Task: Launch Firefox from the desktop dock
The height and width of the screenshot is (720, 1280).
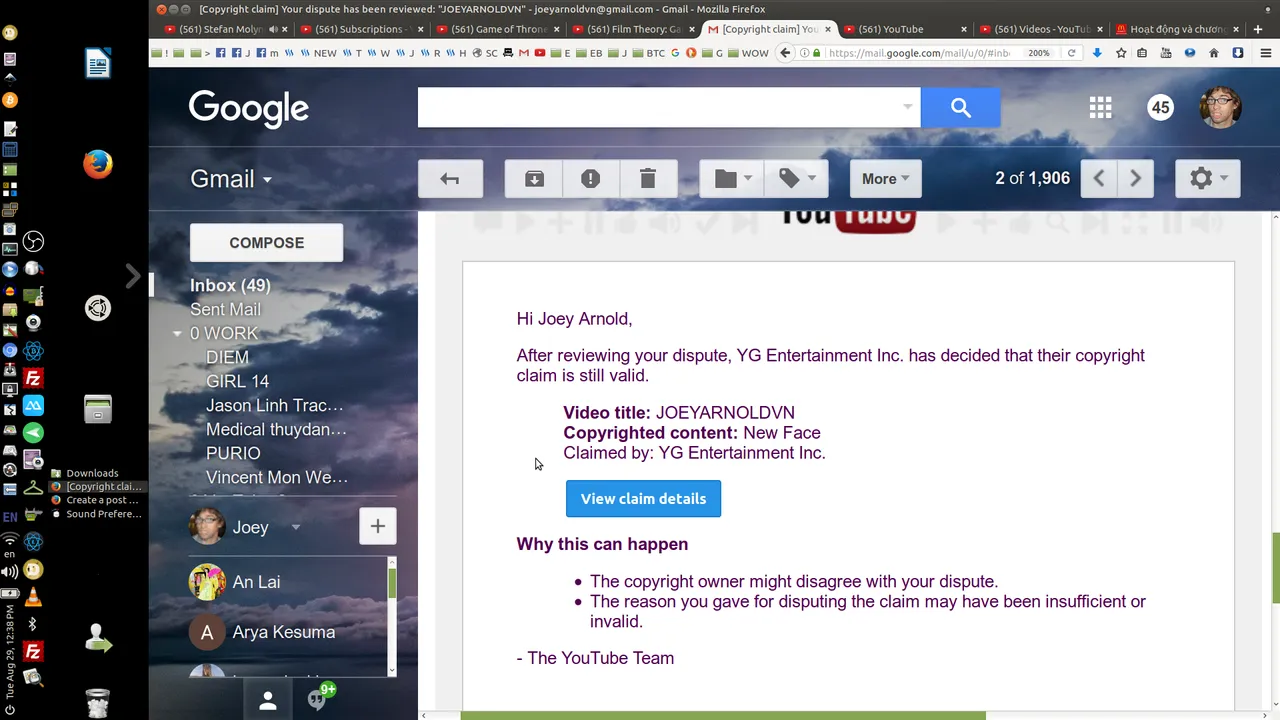Action: [x=97, y=164]
